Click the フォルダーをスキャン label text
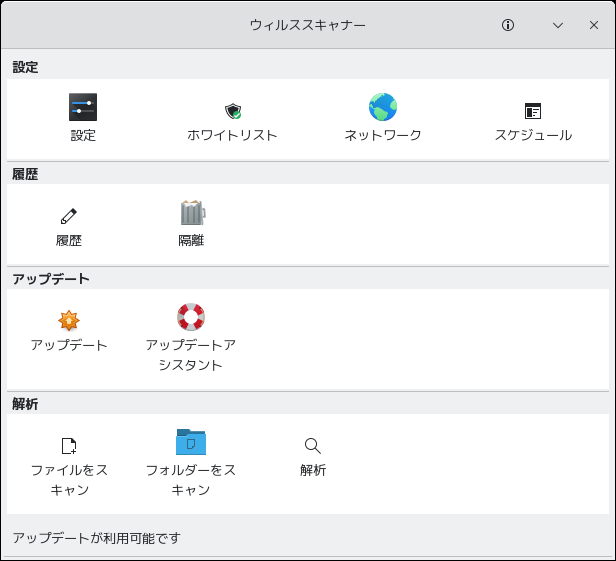 point(191,480)
